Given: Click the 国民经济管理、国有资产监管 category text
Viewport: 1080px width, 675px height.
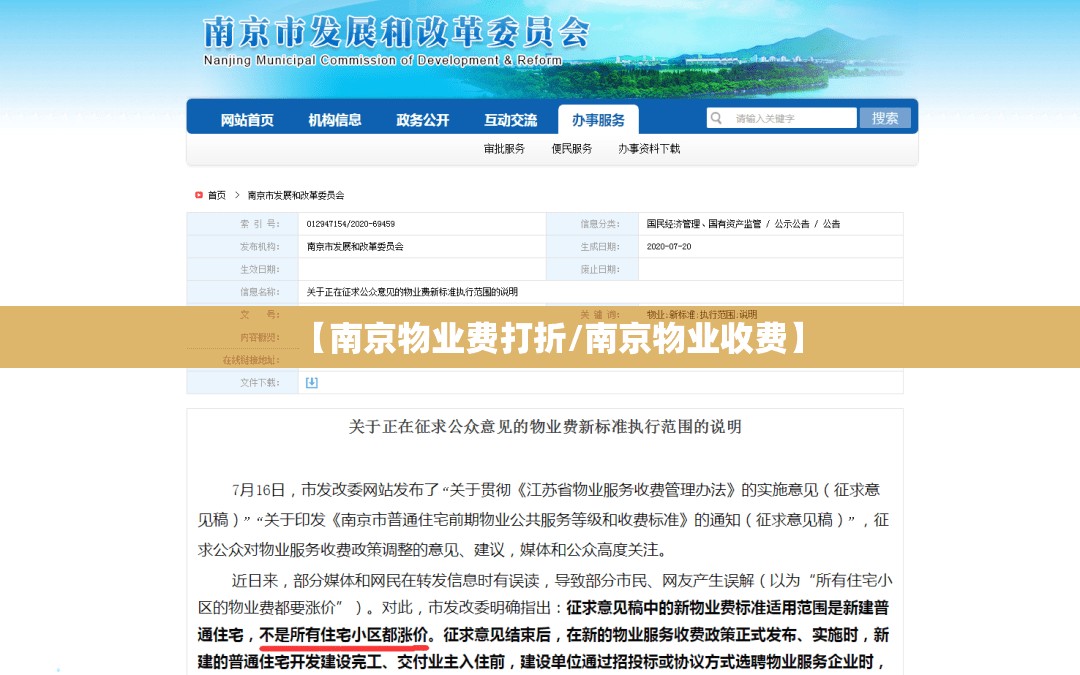Looking at the screenshot, I should tap(704, 224).
